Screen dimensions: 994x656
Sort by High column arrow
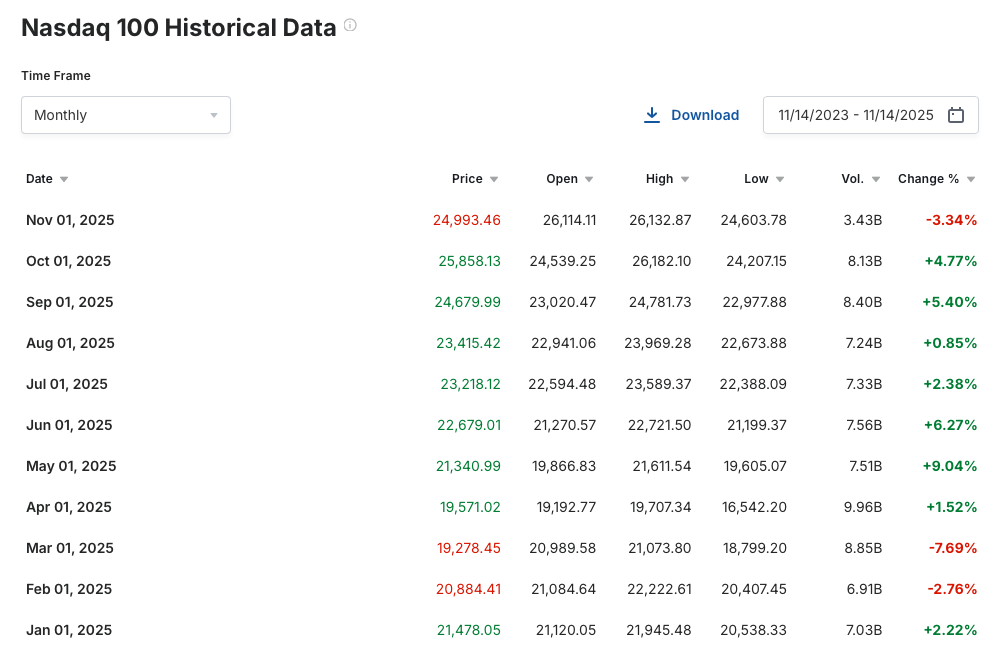[x=685, y=179]
